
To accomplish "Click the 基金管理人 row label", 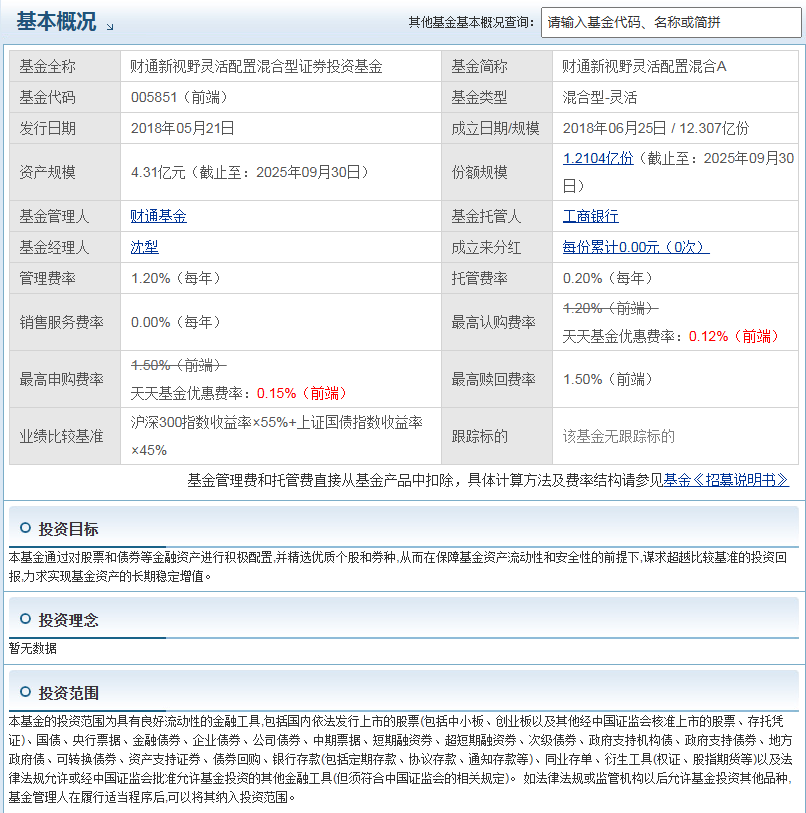I will click(x=54, y=216).
